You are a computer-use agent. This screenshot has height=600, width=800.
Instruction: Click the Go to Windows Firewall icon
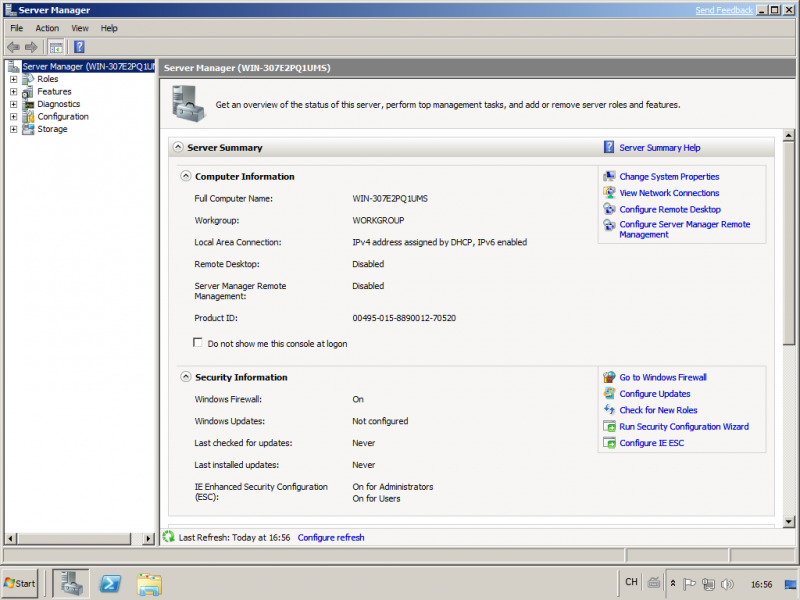[609, 378]
